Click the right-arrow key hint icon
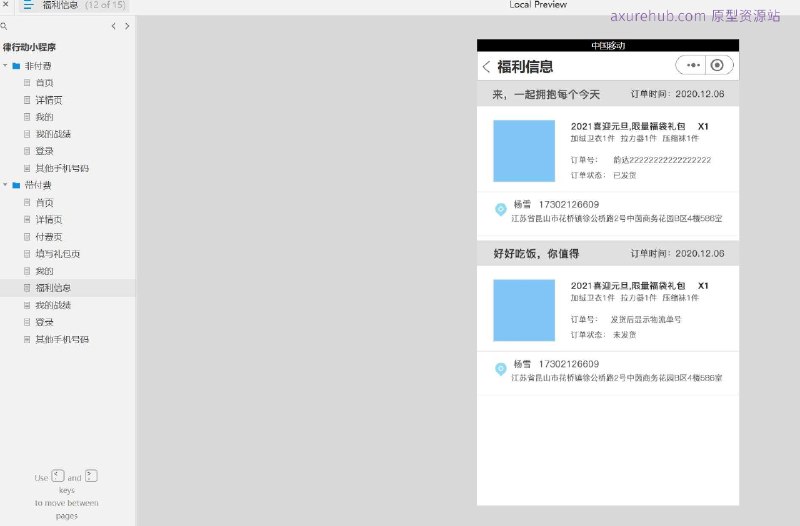The width and height of the screenshot is (800, 526). [91, 476]
